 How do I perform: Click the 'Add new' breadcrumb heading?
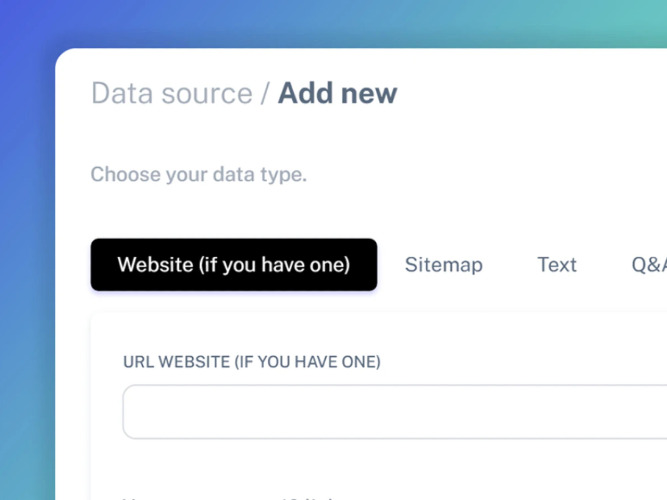(337, 94)
